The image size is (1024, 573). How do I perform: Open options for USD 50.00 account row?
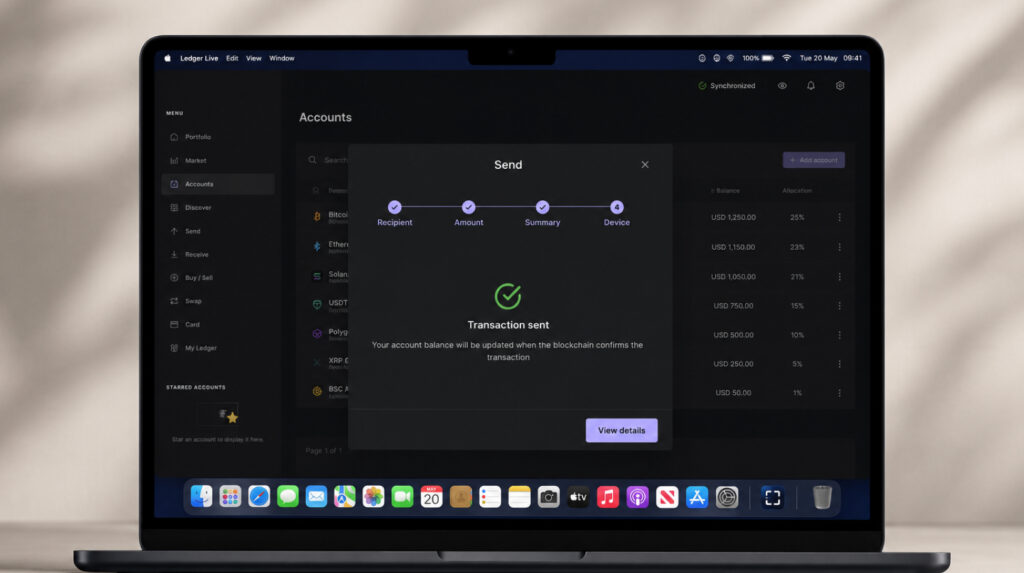coord(839,393)
